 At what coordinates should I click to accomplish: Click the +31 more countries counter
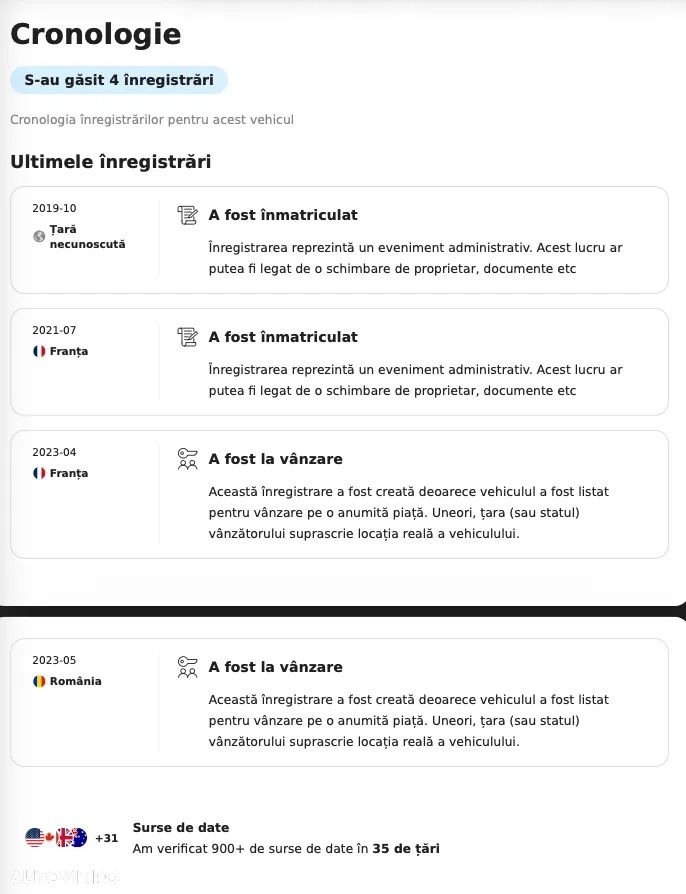pos(107,838)
